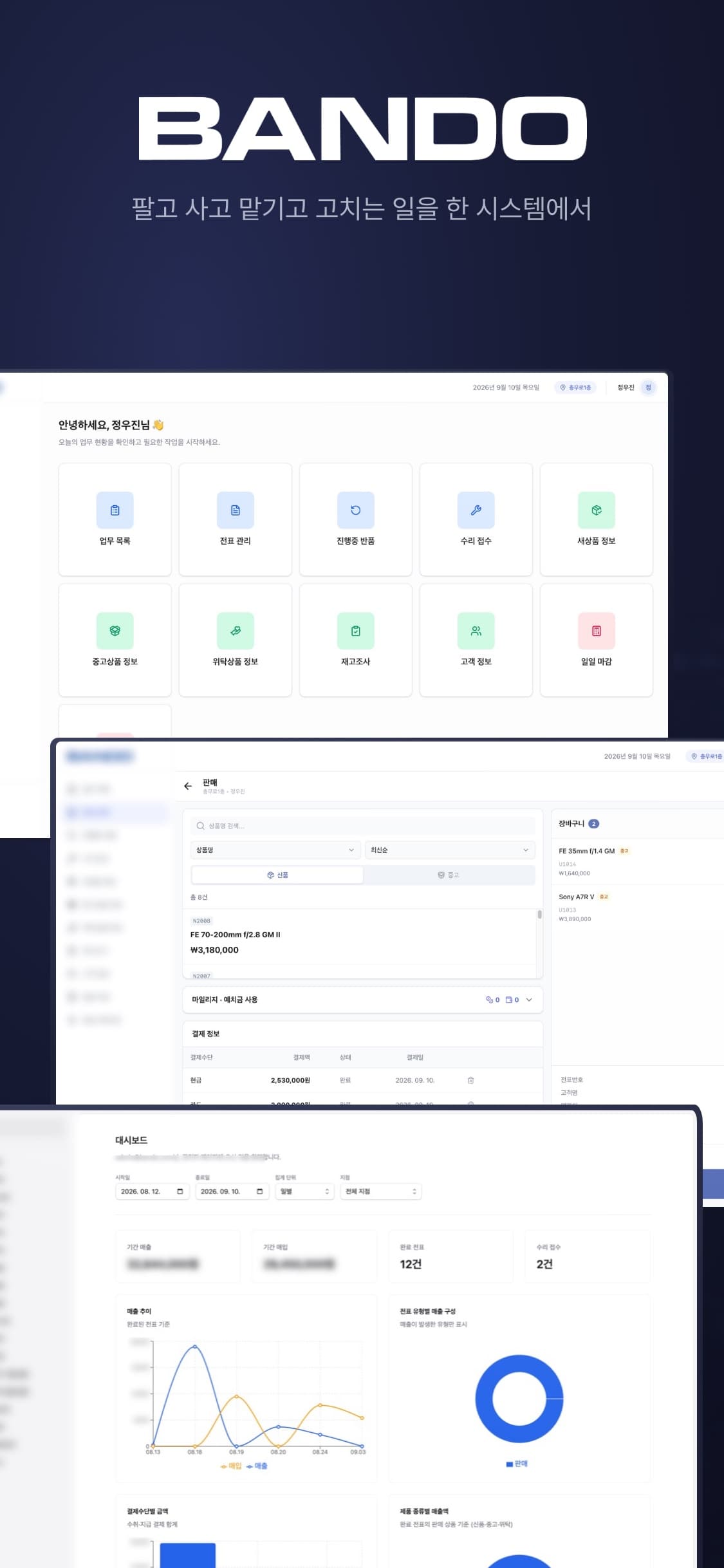Click the 결제수단 column header
Screen dimensions: 724x1568
[201, 1058]
